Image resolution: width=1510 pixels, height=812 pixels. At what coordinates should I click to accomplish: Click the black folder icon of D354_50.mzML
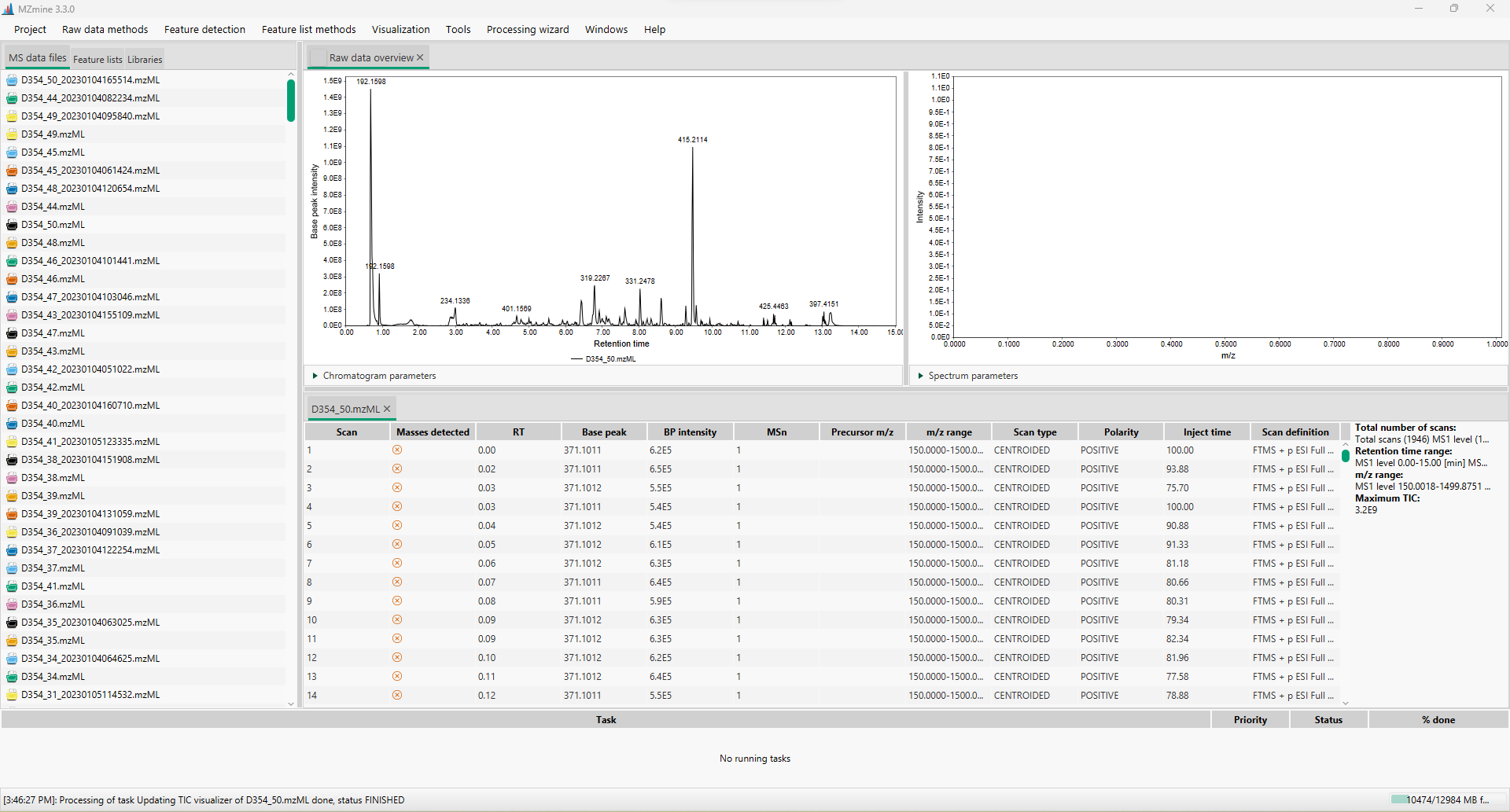(x=11, y=224)
